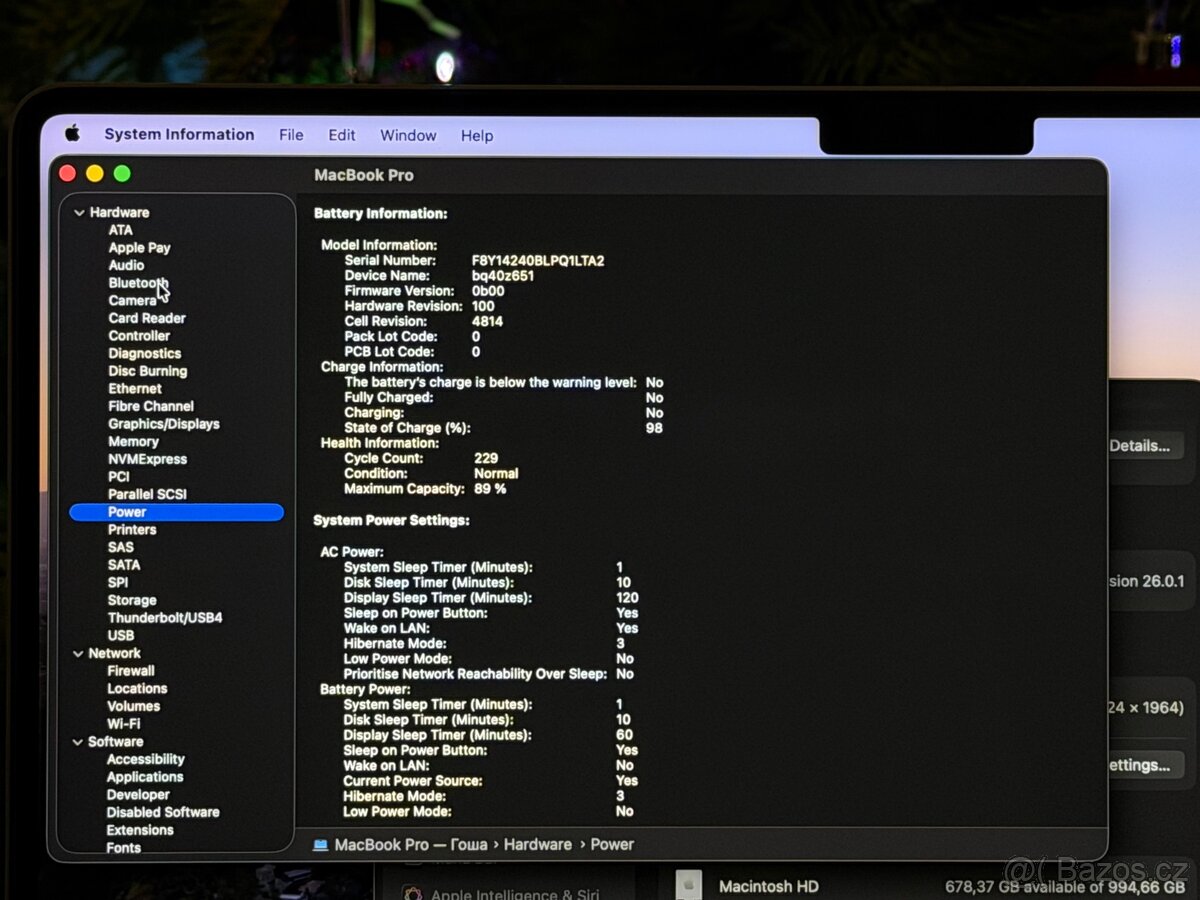
Task: Select Fibre Channel in the sidebar
Action: pyautogui.click(x=151, y=406)
